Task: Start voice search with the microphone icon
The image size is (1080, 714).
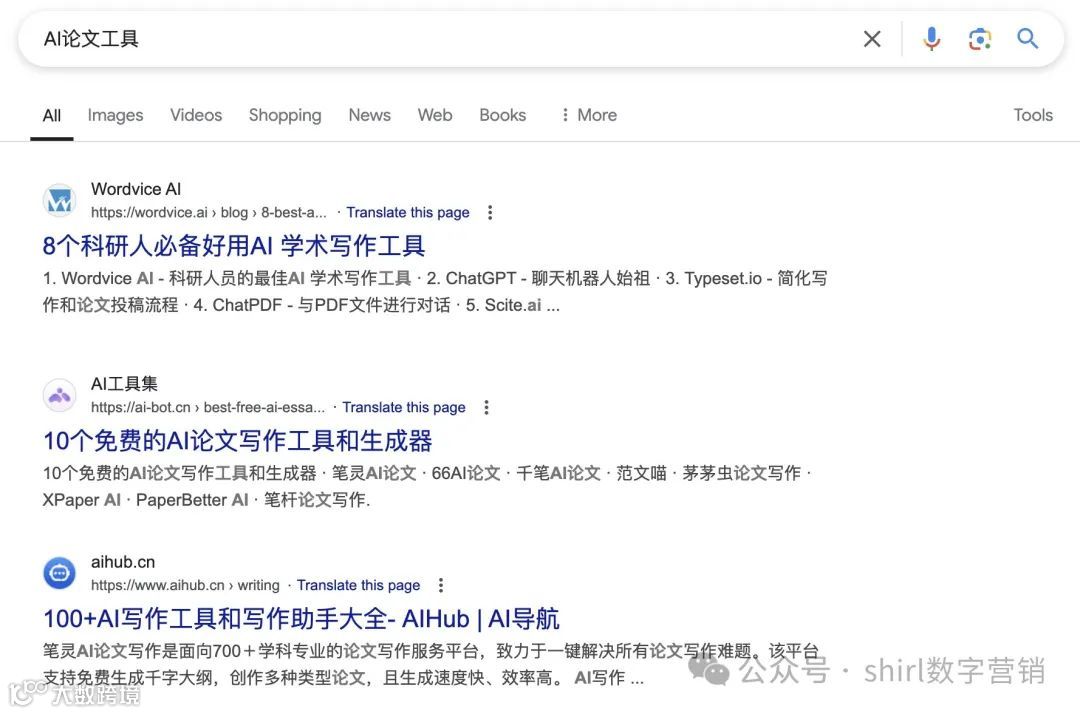Action: (931, 39)
